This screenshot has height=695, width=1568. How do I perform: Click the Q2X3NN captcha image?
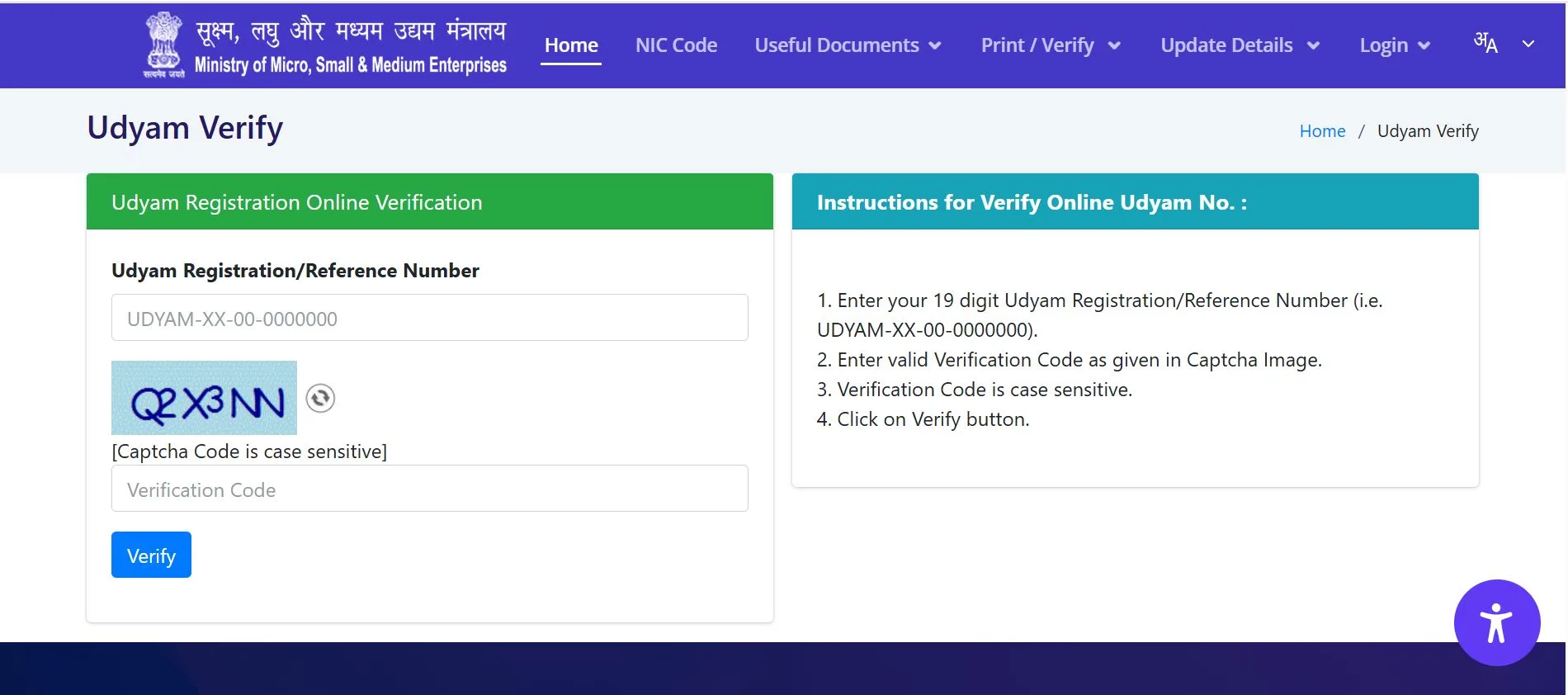204,398
